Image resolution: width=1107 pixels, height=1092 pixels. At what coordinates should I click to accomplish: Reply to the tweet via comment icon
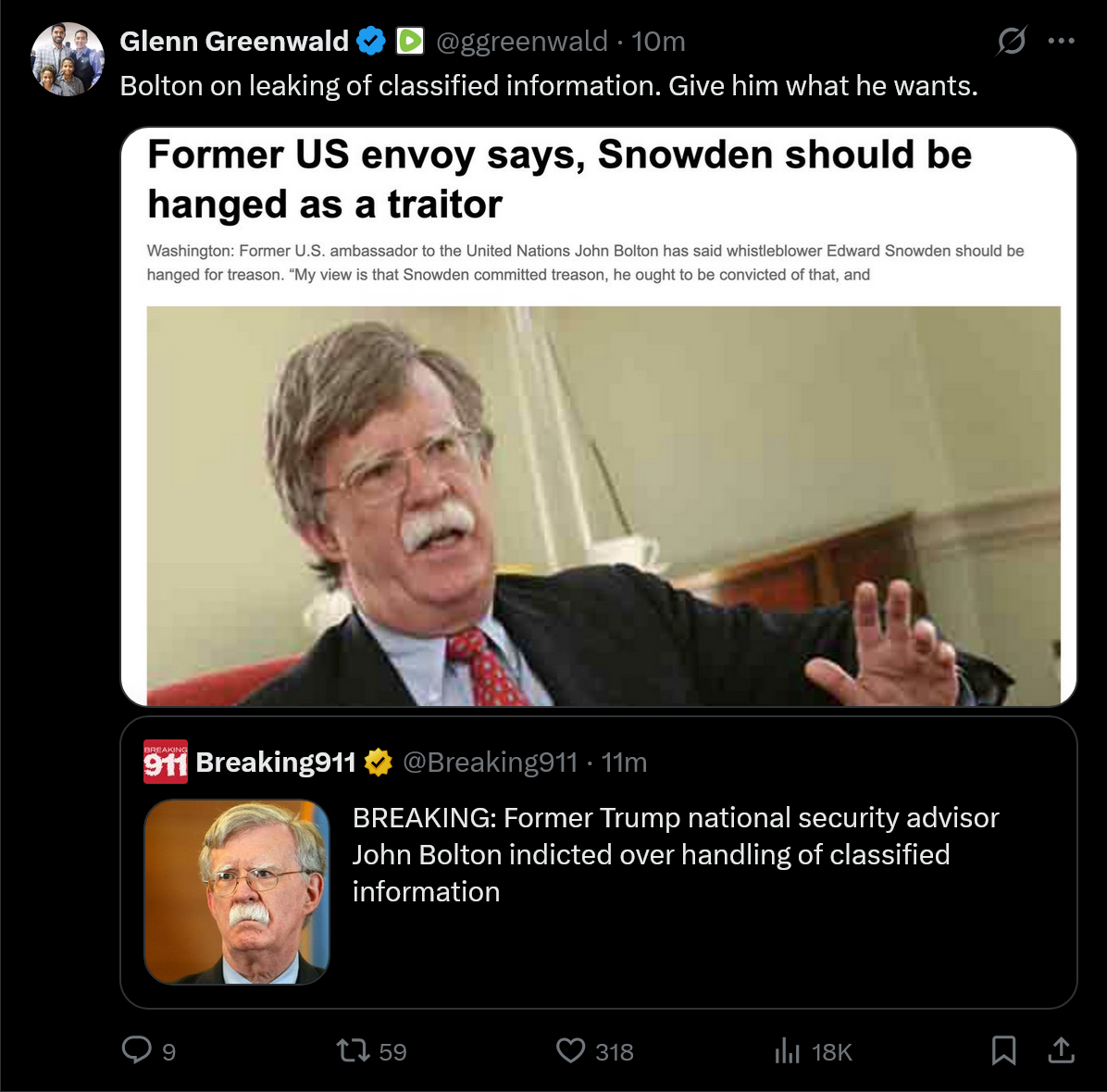coord(137,1050)
